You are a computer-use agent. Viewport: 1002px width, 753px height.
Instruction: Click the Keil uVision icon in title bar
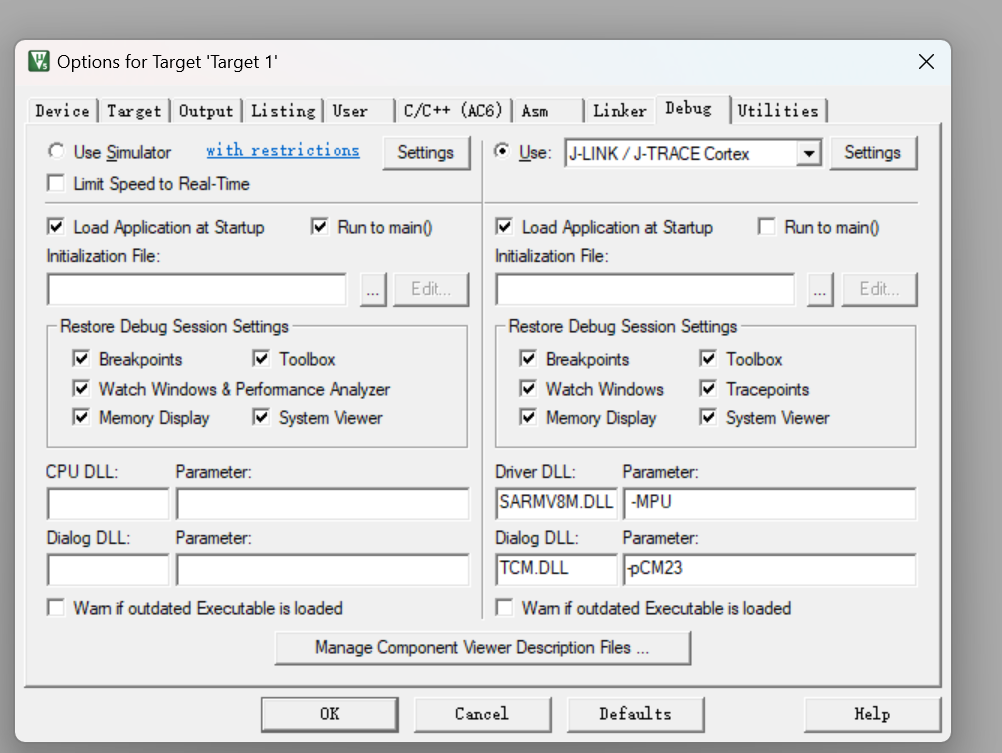[39, 61]
